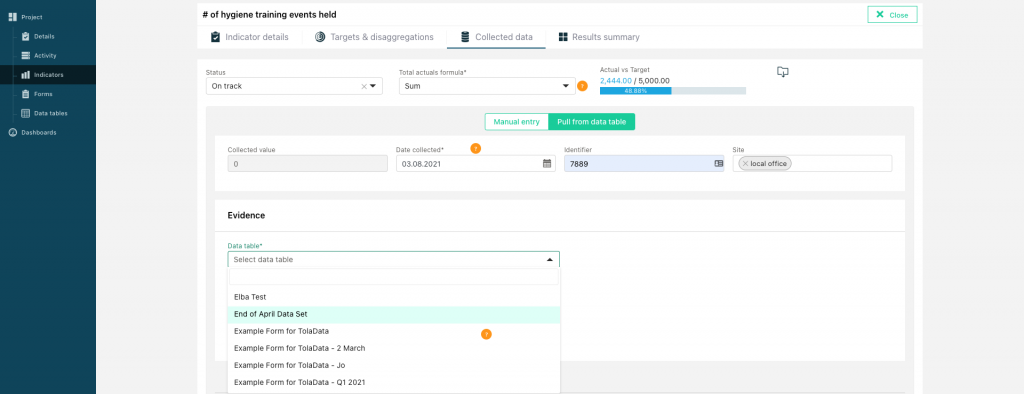Clear the On track status selection

[364, 86]
